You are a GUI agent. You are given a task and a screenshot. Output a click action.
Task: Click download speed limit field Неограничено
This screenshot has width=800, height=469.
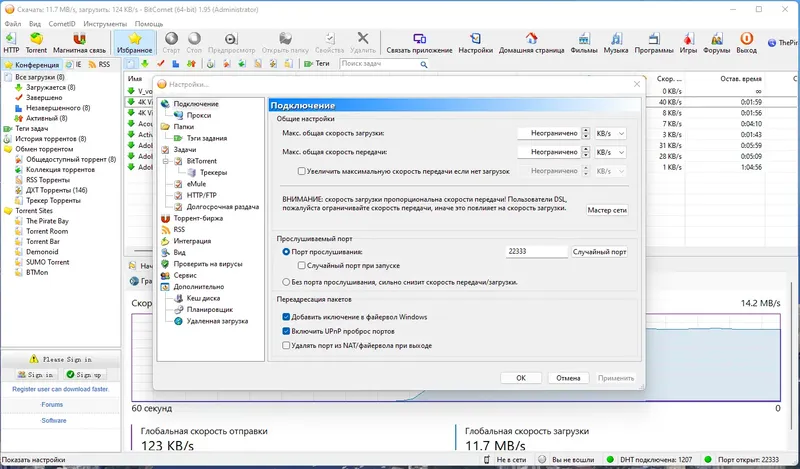pyautogui.click(x=549, y=134)
